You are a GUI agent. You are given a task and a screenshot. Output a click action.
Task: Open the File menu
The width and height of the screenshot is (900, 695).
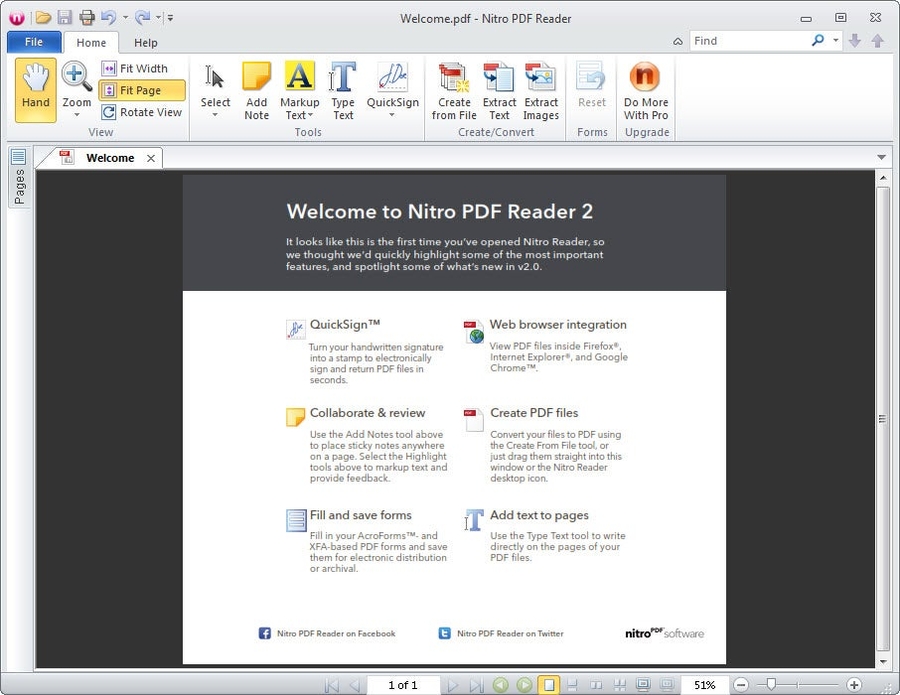33,41
